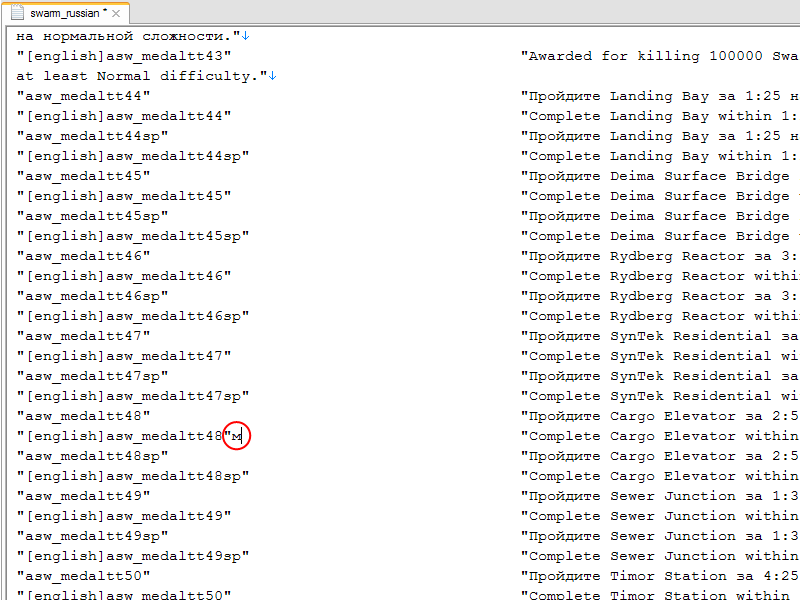
Task: Click the key "asw_medaltt48sp"
Action: coord(92,456)
